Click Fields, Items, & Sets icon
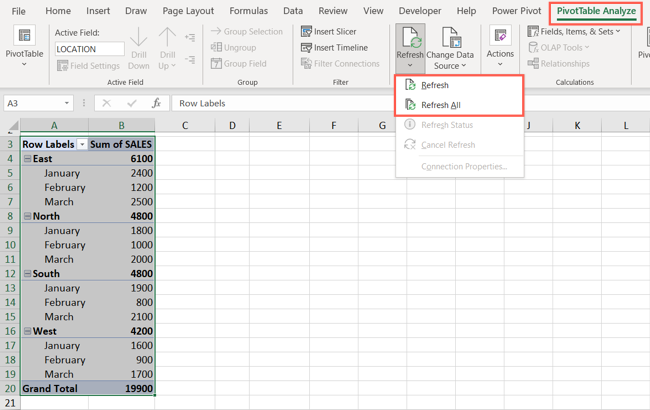The image size is (650, 410). point(534,32)
